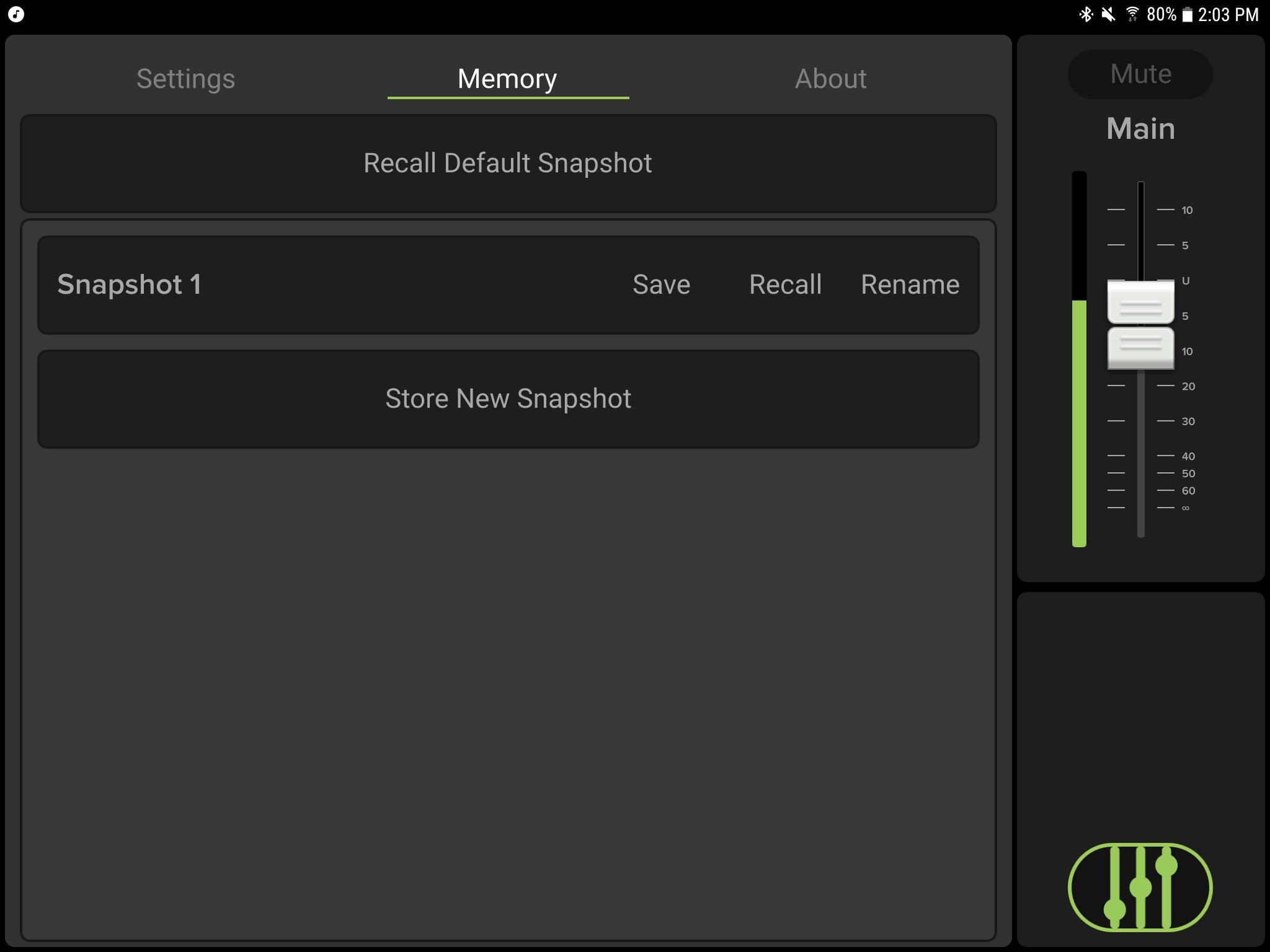The image size is (1270, 952).
Task: Select the Snapshot 1 name label
Action: coord(129,284)
